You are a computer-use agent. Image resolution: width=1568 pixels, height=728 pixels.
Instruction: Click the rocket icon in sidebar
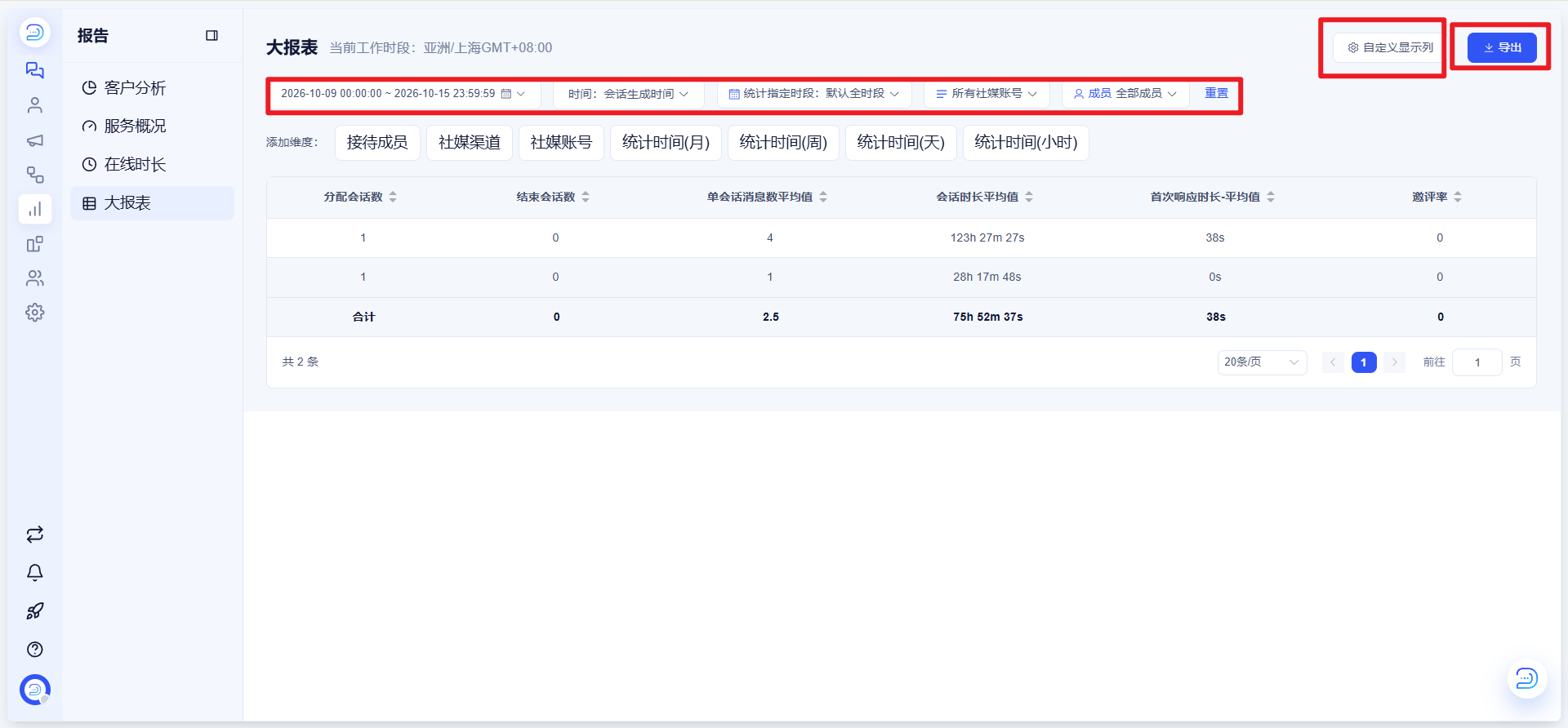coord(34,611)
